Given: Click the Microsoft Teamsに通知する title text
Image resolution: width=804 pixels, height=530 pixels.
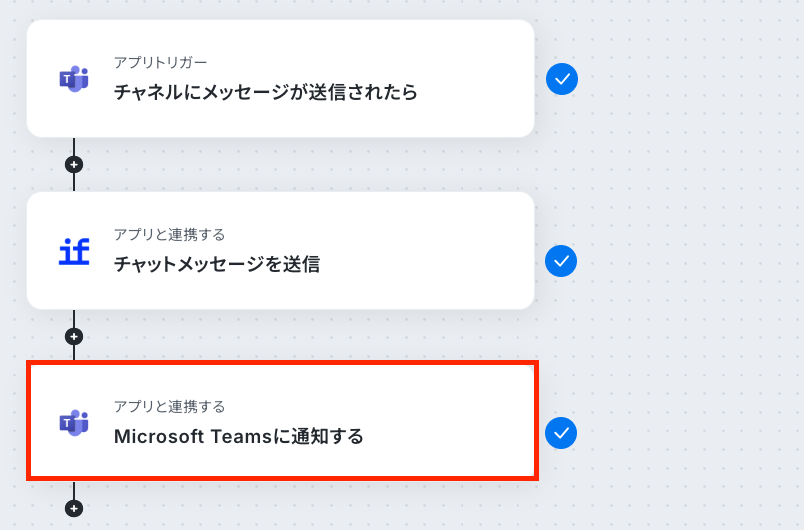Looking at the screenshot, I should pyautogui.click(x=238, y=437).
